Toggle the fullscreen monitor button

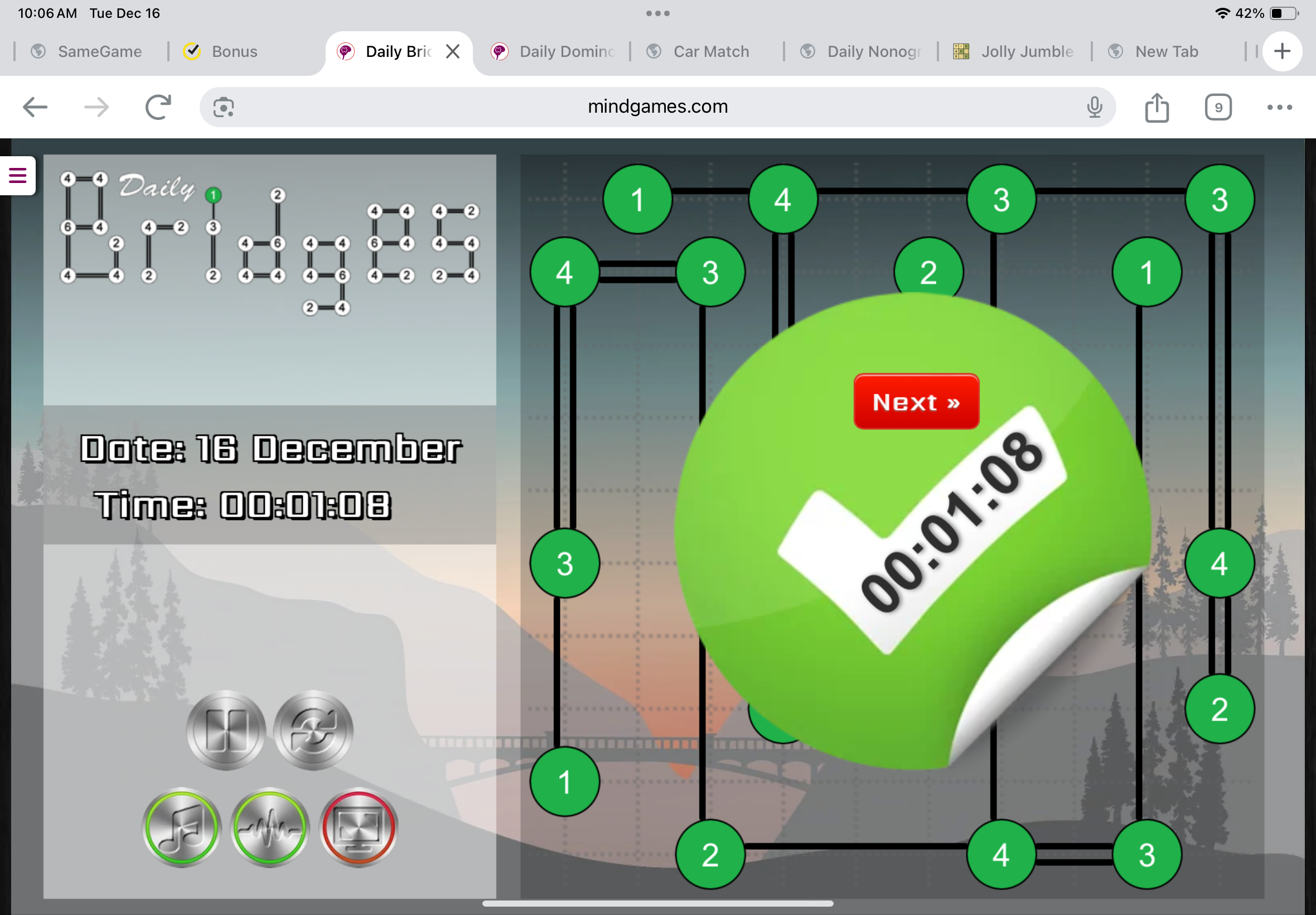359,828
